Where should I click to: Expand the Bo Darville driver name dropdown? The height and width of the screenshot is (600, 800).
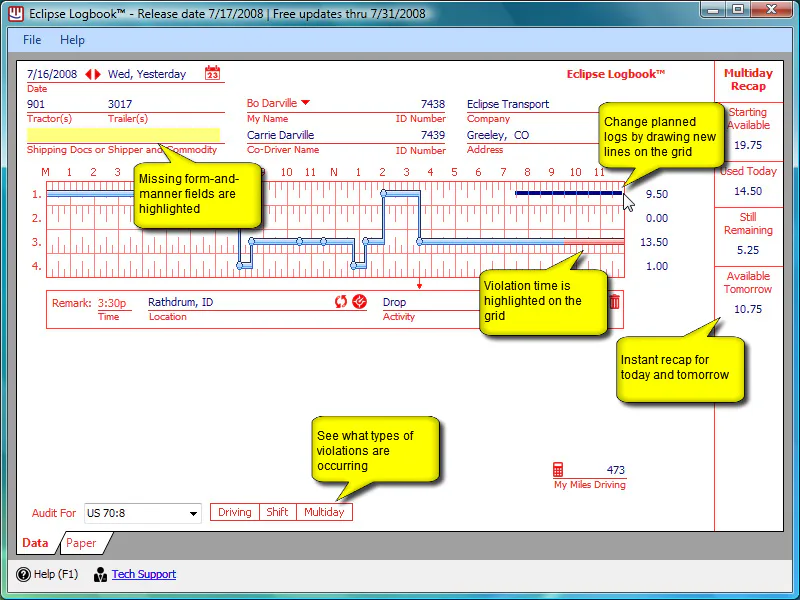click(x=306, y=103)
